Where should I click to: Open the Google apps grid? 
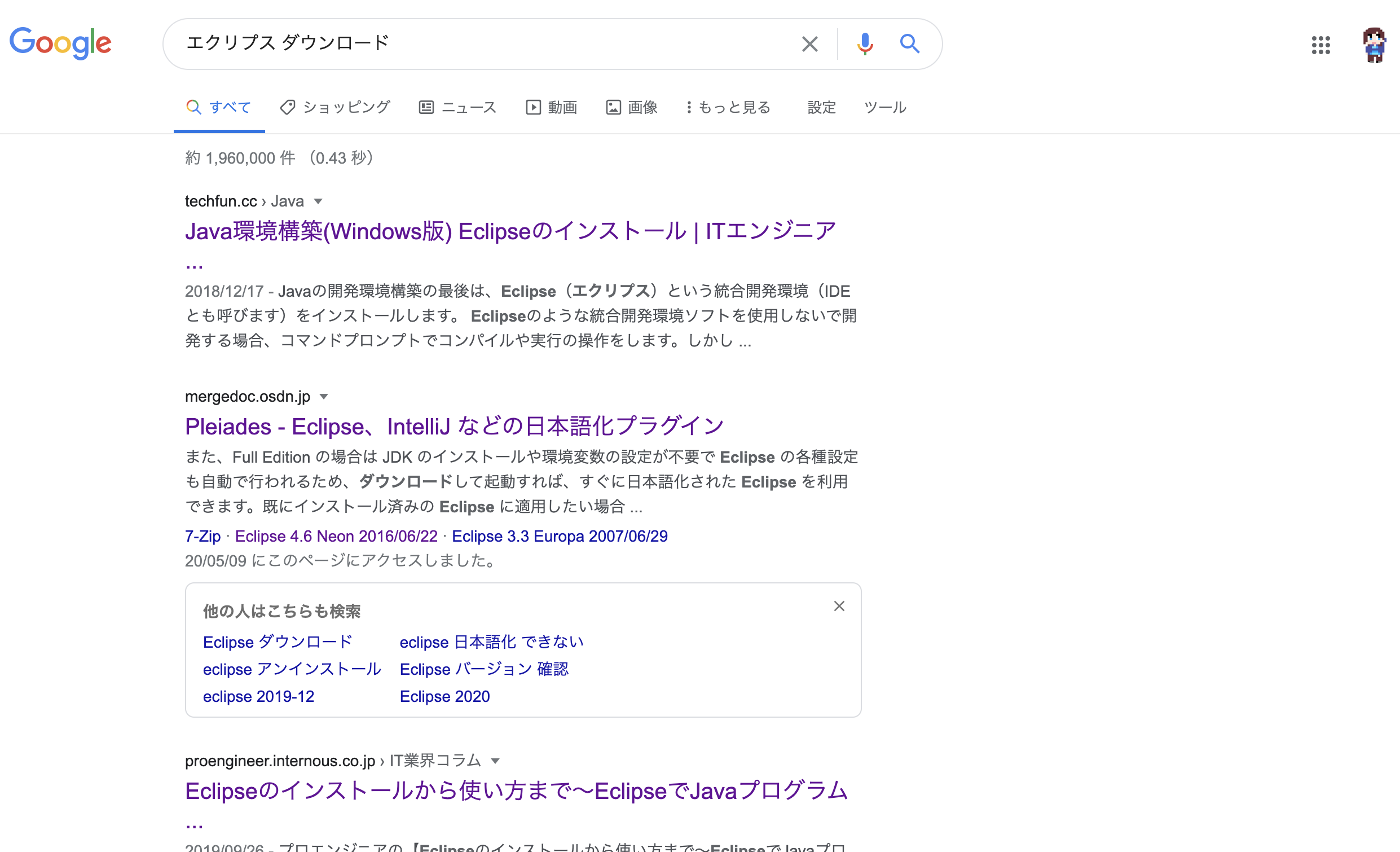(x=1320, y=45)
